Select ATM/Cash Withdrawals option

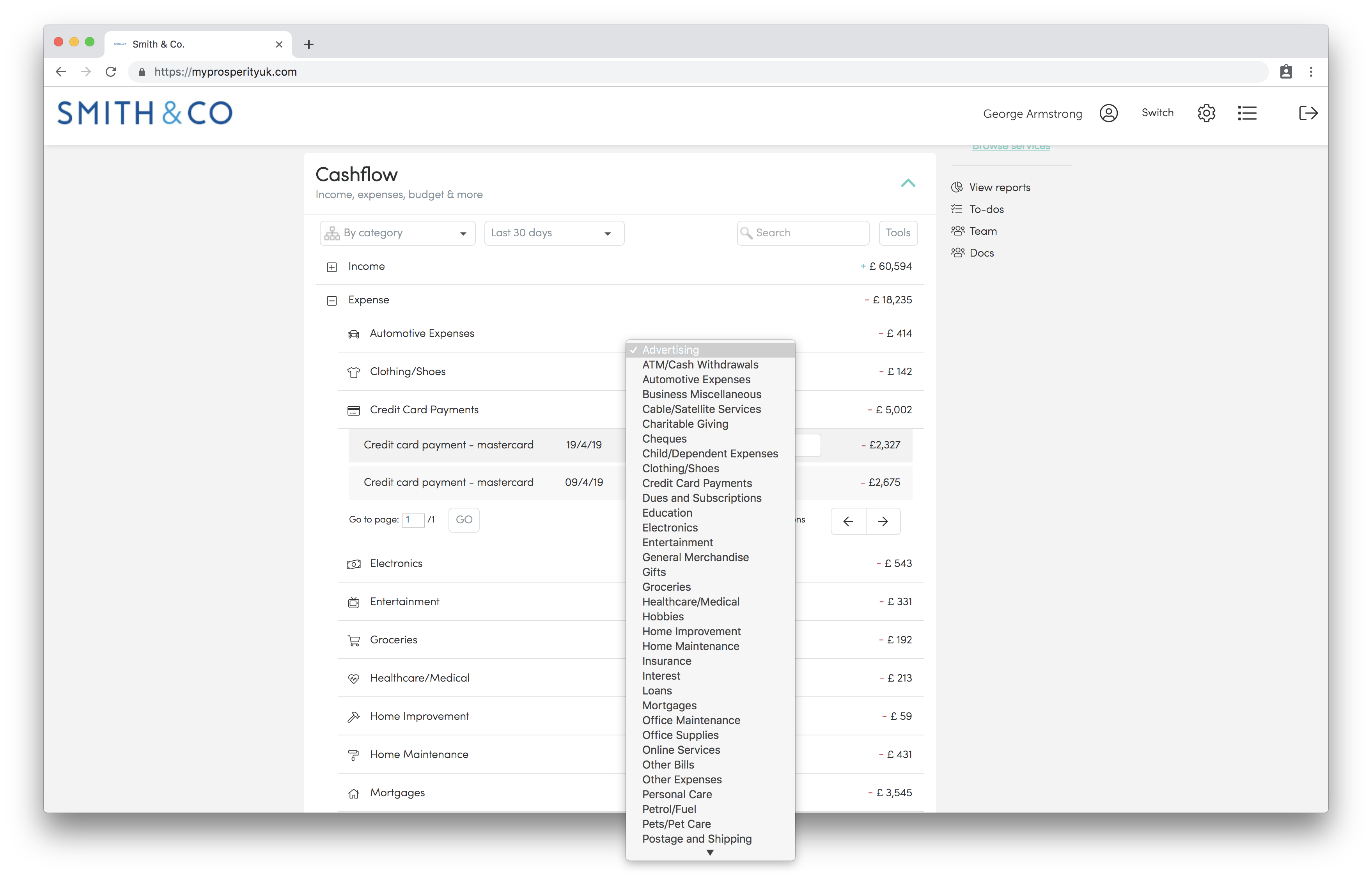click(711, 365)
